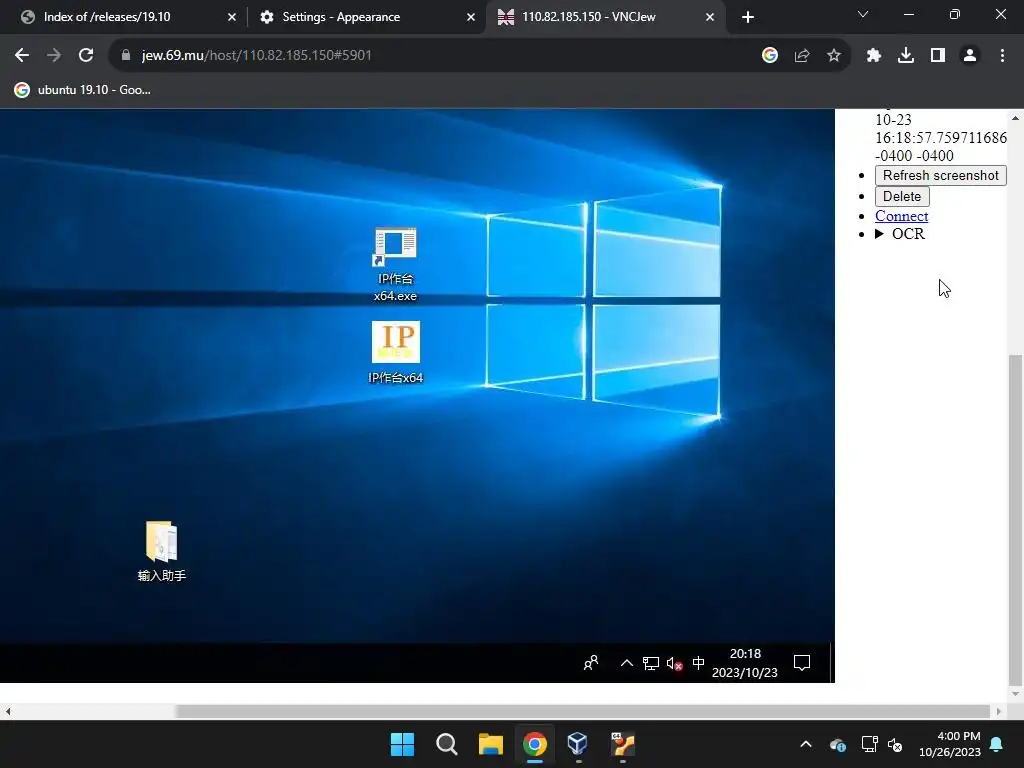Click the tray chevron in remote taskbar
Viewport: 1024px width, 768px height.
(x=626, y=664)
